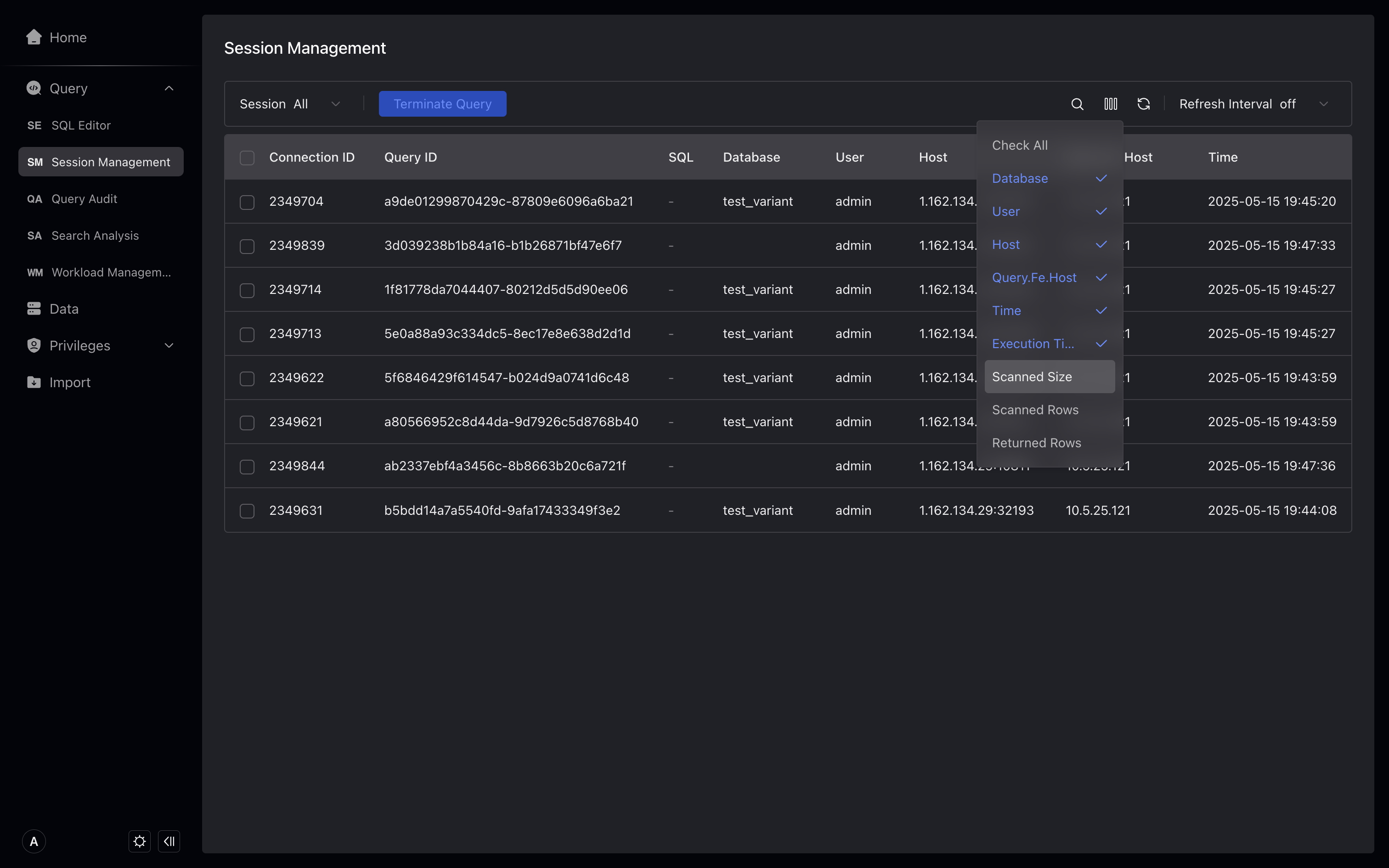Click the Query section icon

[34, 88]
